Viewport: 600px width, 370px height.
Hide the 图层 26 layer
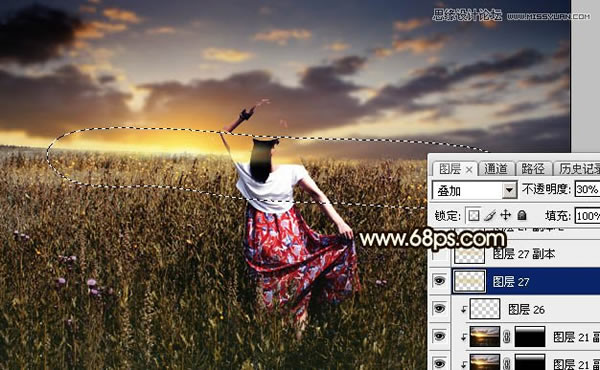point(439,309)
